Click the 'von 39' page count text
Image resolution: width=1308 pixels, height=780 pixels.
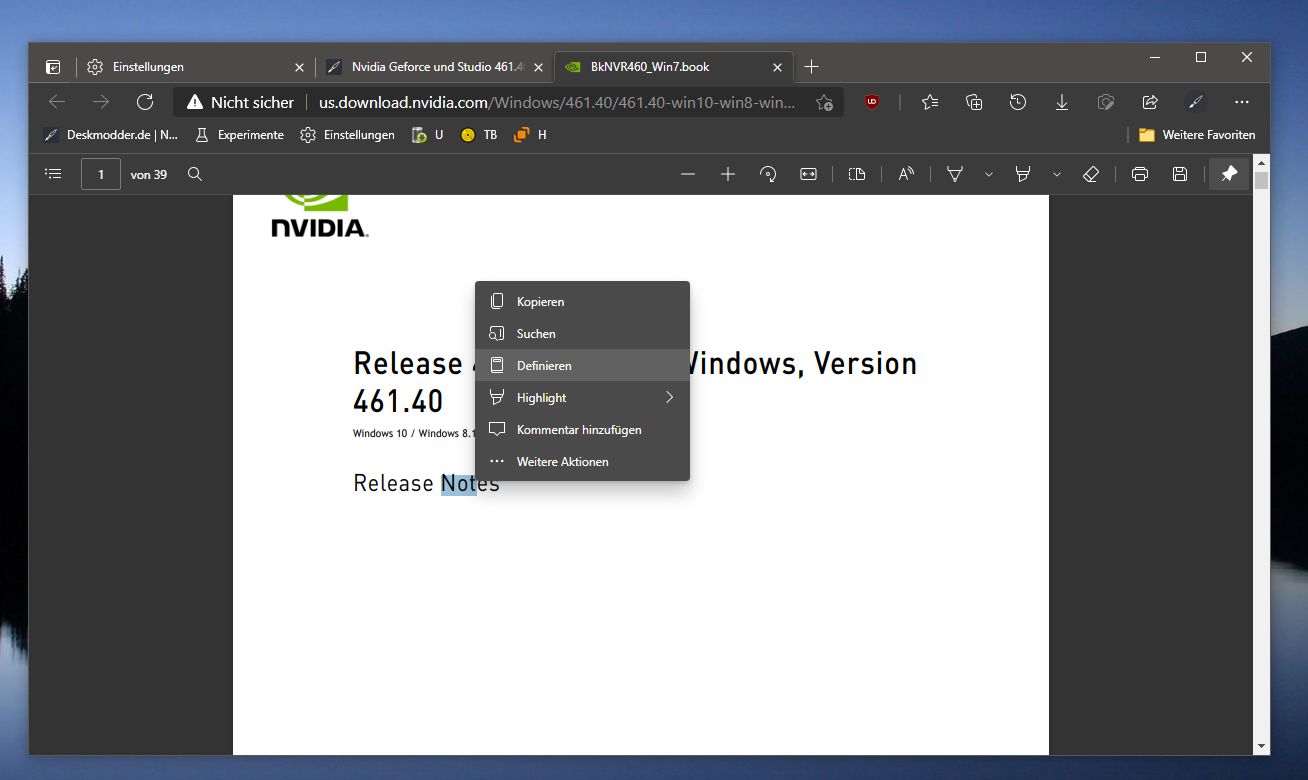pyautogui.click(x=149, y=175)
